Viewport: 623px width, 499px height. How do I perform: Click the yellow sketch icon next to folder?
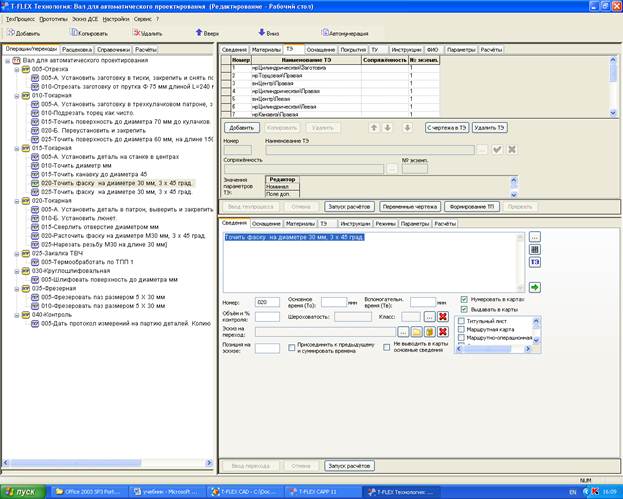coord(430,332)
